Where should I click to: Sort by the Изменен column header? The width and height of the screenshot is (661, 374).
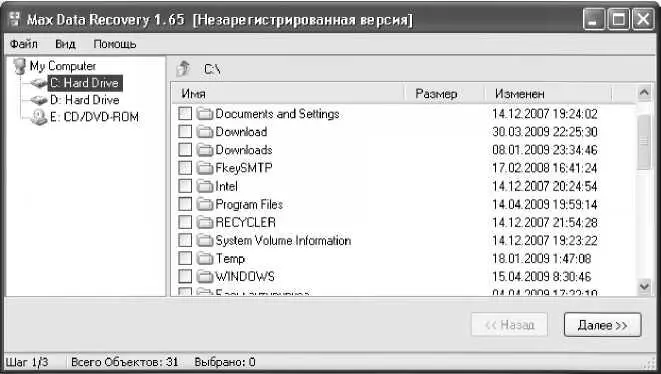pos(548,93)
